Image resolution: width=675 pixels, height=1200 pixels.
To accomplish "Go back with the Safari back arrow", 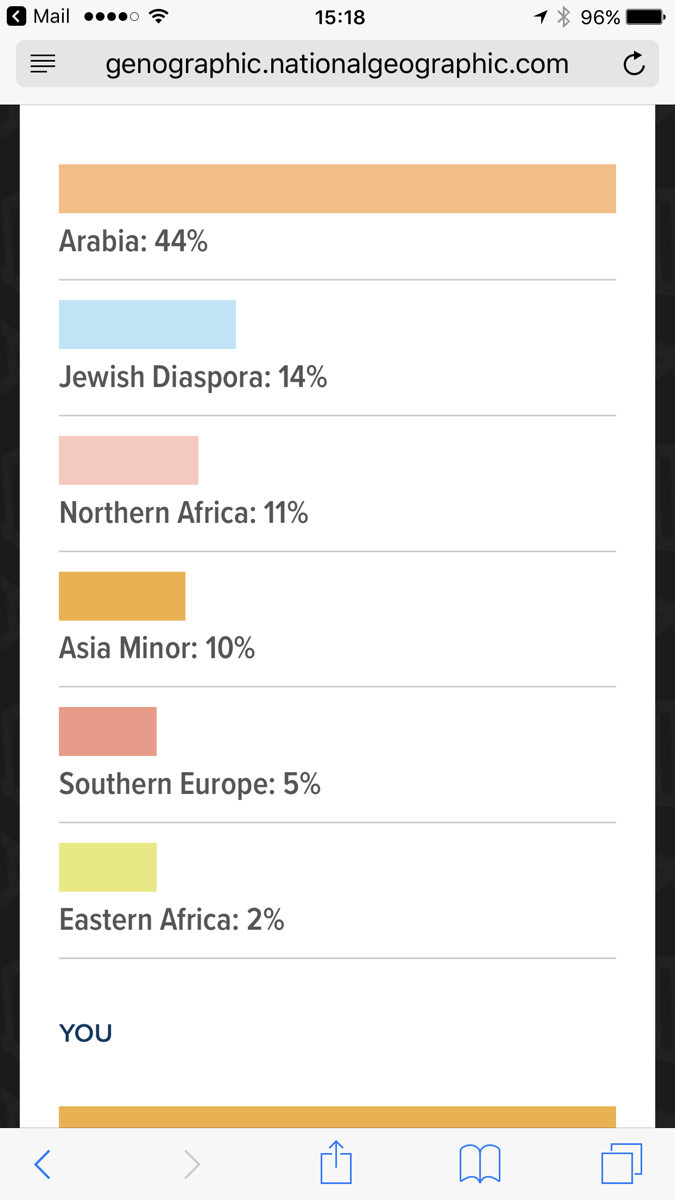I will [42, 1164].
